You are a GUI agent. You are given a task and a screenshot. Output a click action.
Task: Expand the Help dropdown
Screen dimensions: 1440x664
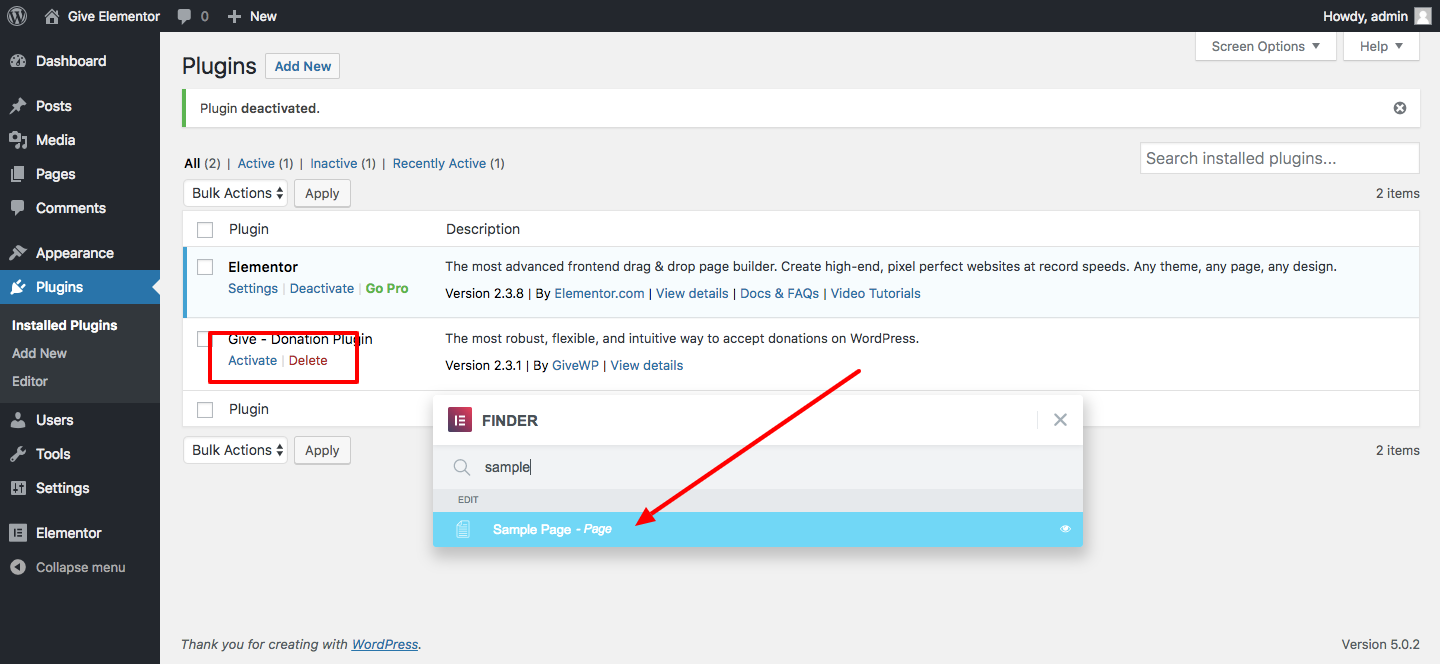tap(1381, 46)
